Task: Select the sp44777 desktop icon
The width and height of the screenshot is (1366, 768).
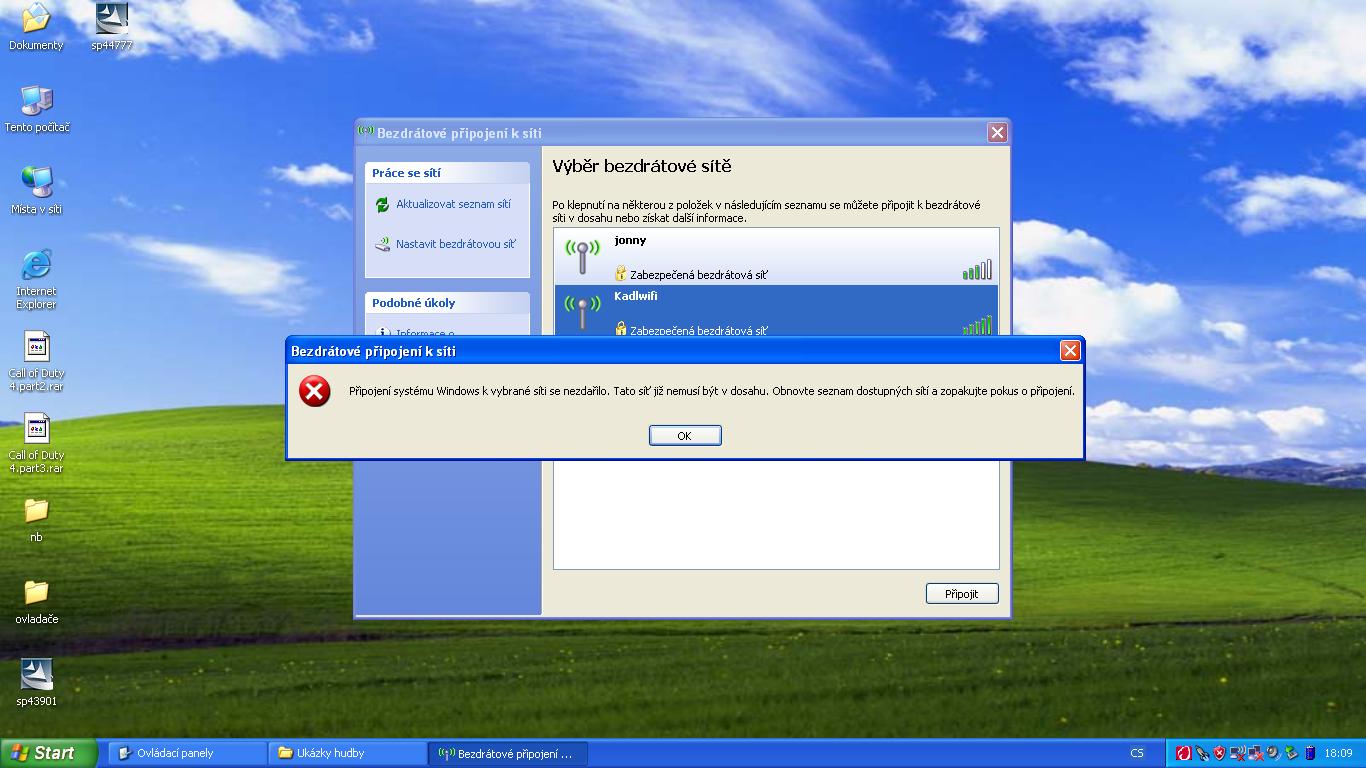Action: click(112, 27)
